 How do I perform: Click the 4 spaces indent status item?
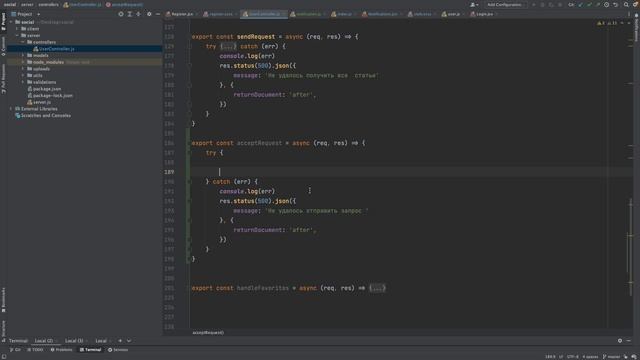pos(590,357)
